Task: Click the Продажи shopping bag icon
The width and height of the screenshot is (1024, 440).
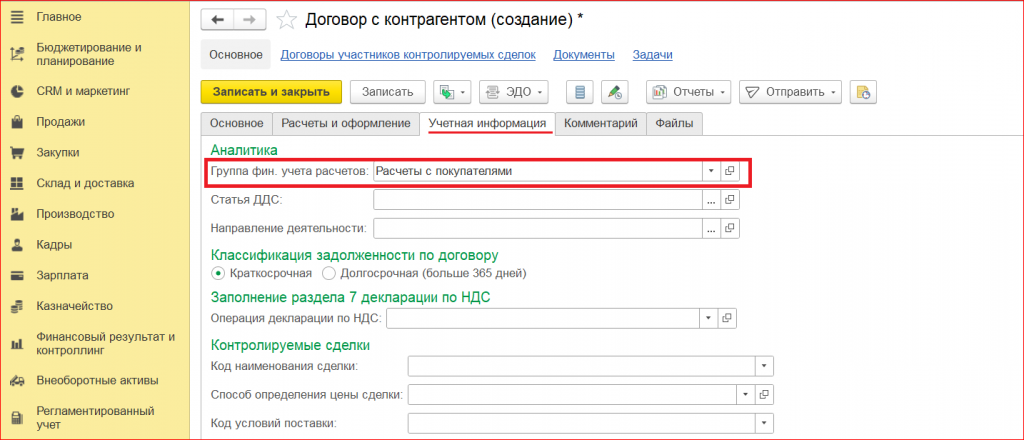Action: tap(18, 122)
